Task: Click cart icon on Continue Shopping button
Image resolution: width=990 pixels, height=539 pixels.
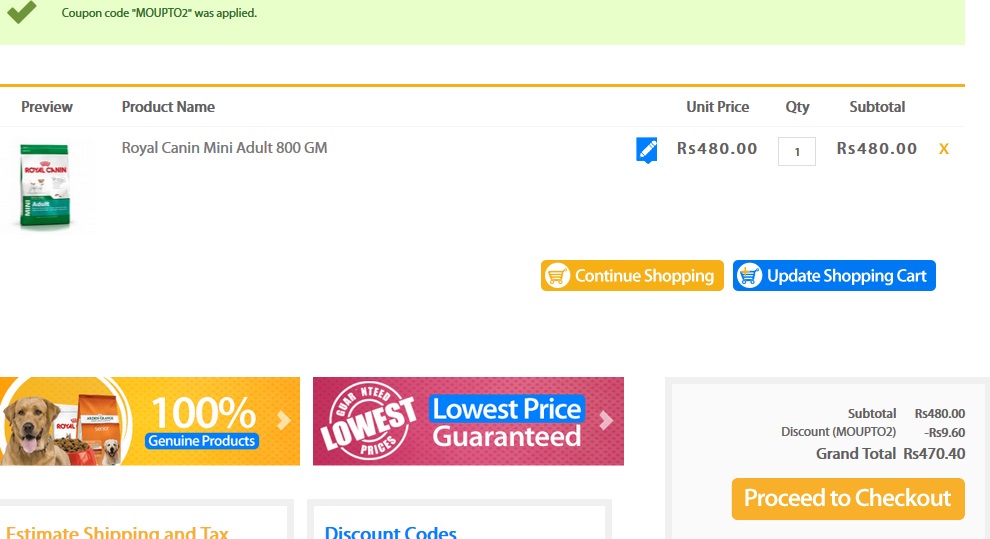Action: point(558,276)
